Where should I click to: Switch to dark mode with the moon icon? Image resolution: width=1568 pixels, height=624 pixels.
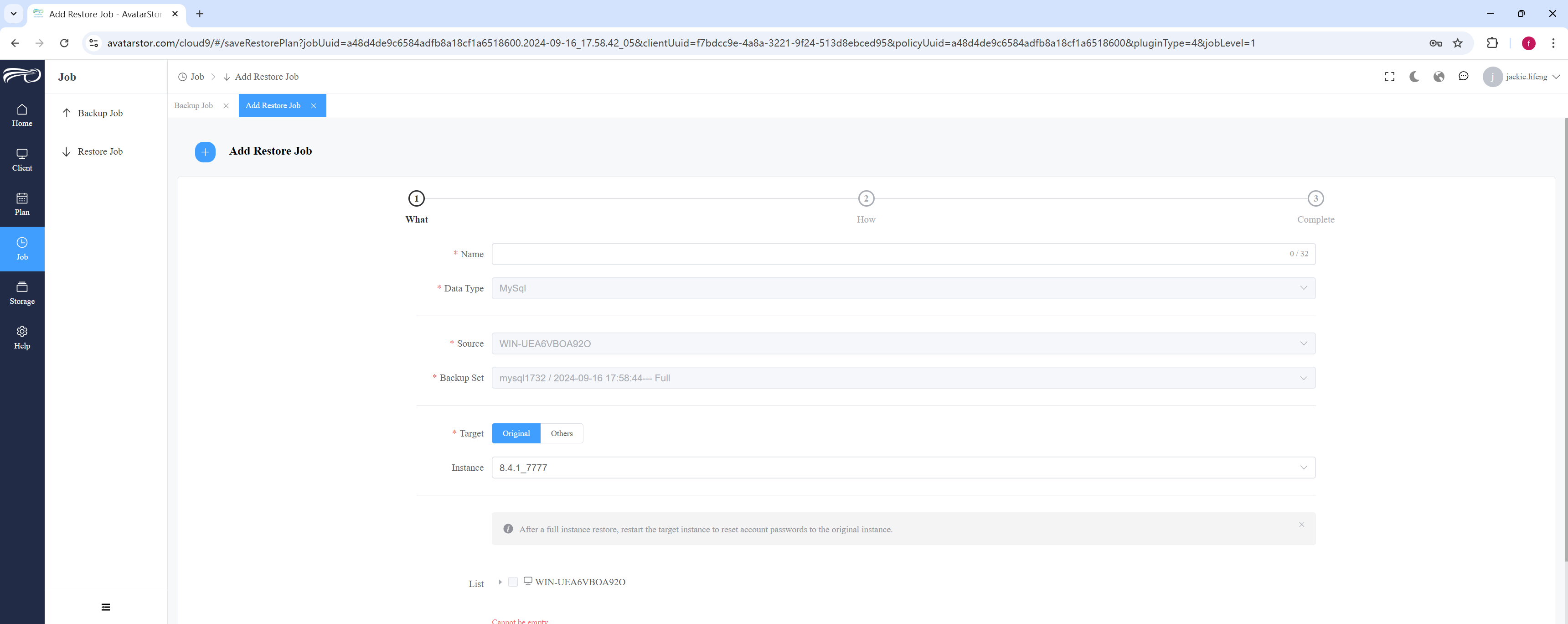click(x=1414, y=77)
